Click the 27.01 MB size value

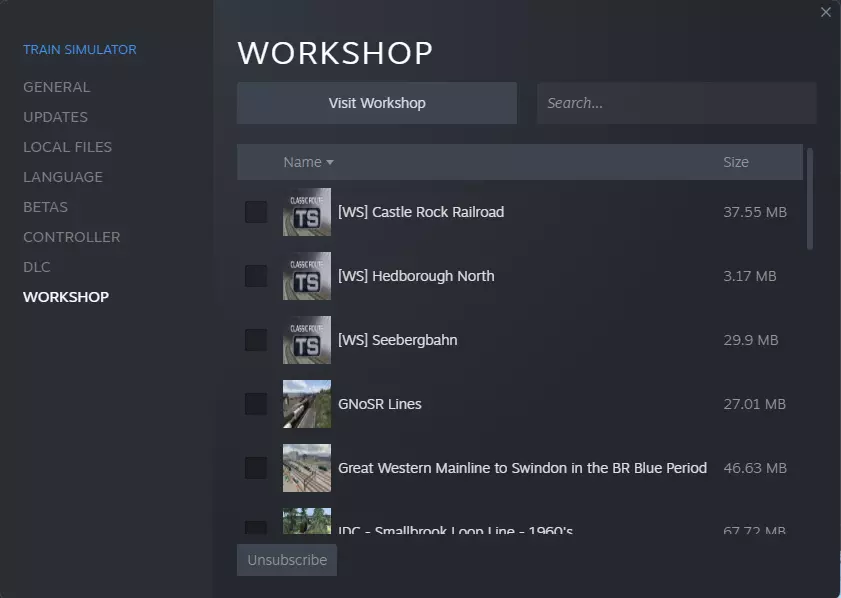(x=755, y=404)
